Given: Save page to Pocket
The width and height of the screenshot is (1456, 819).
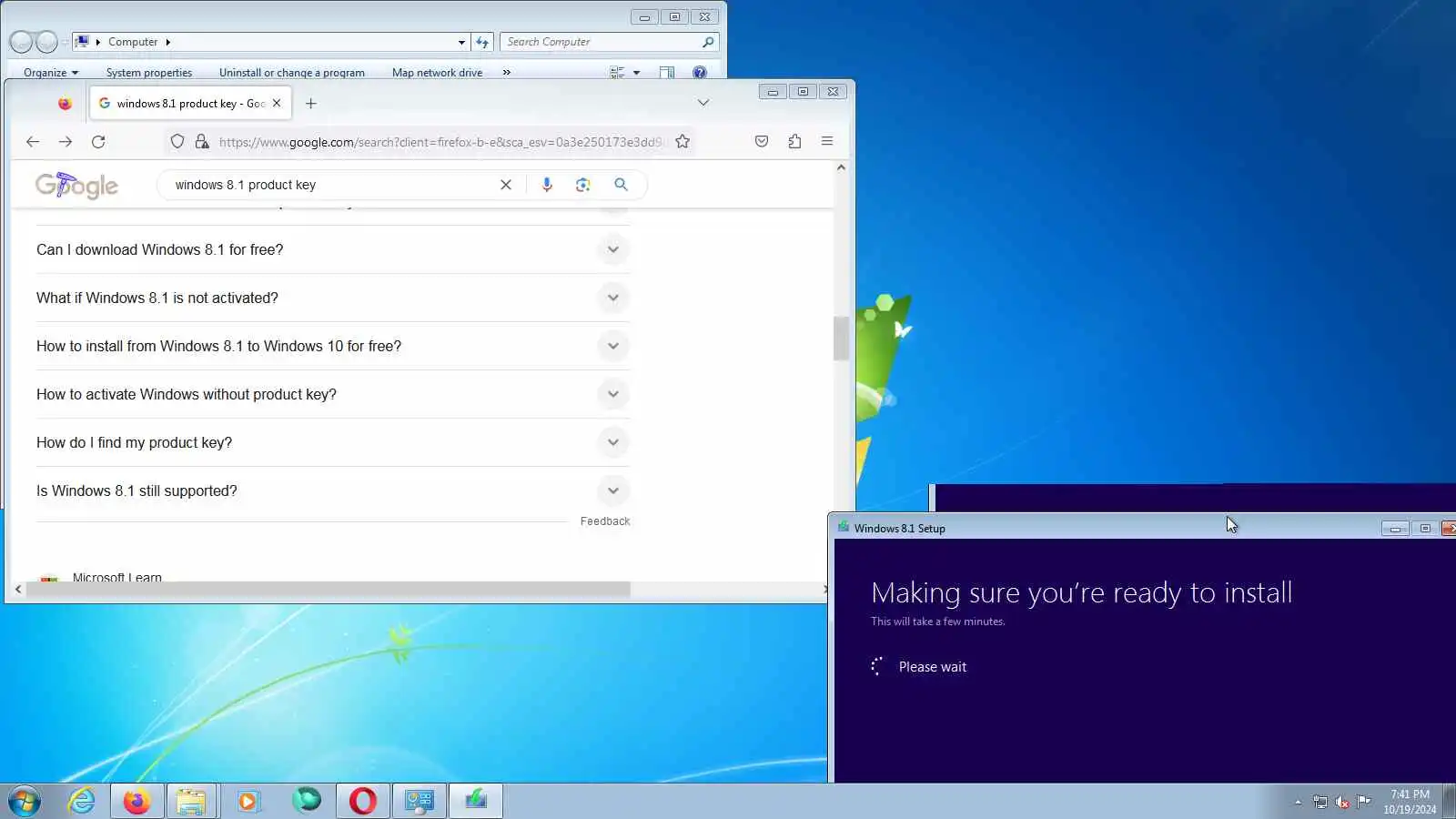Looking at the screenshot, I should (762, 141).
